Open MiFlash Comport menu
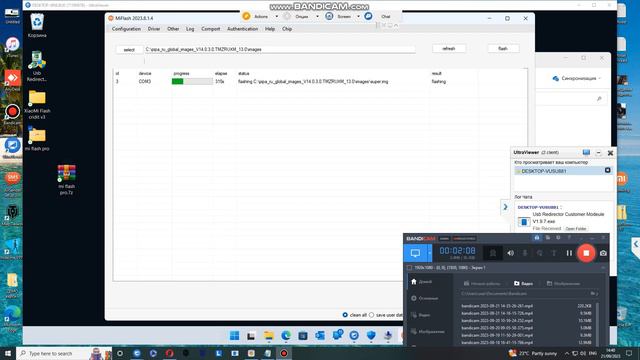 click(x=211, y=29)
